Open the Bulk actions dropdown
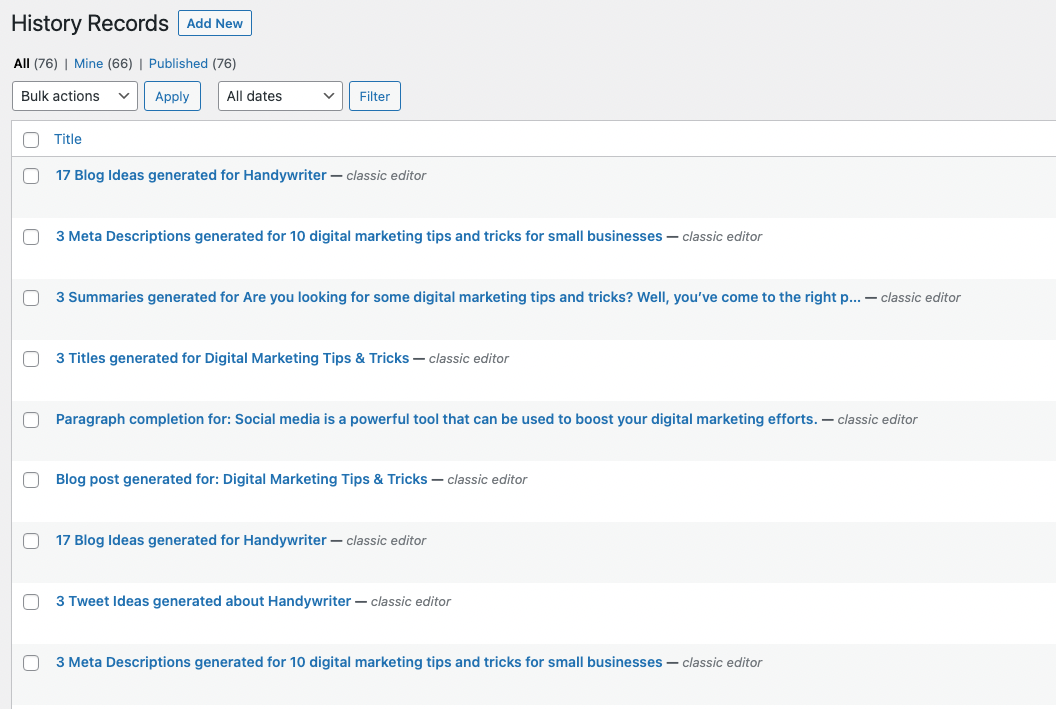The image size is (1056, 709). 74,96
